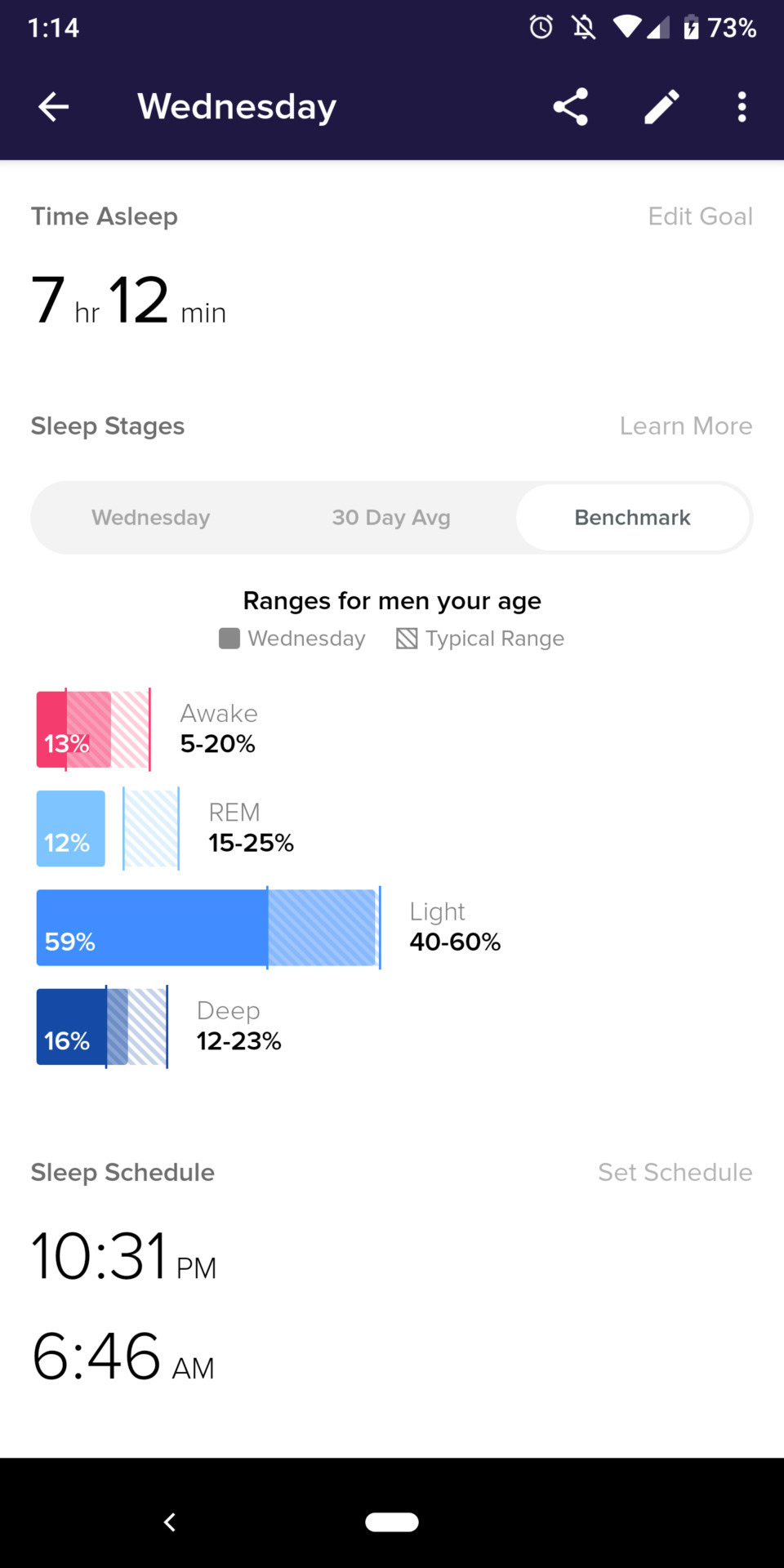Screen dimensions: 784x1568
Task: Tap the battery status icon
Action: coord(691,28)
